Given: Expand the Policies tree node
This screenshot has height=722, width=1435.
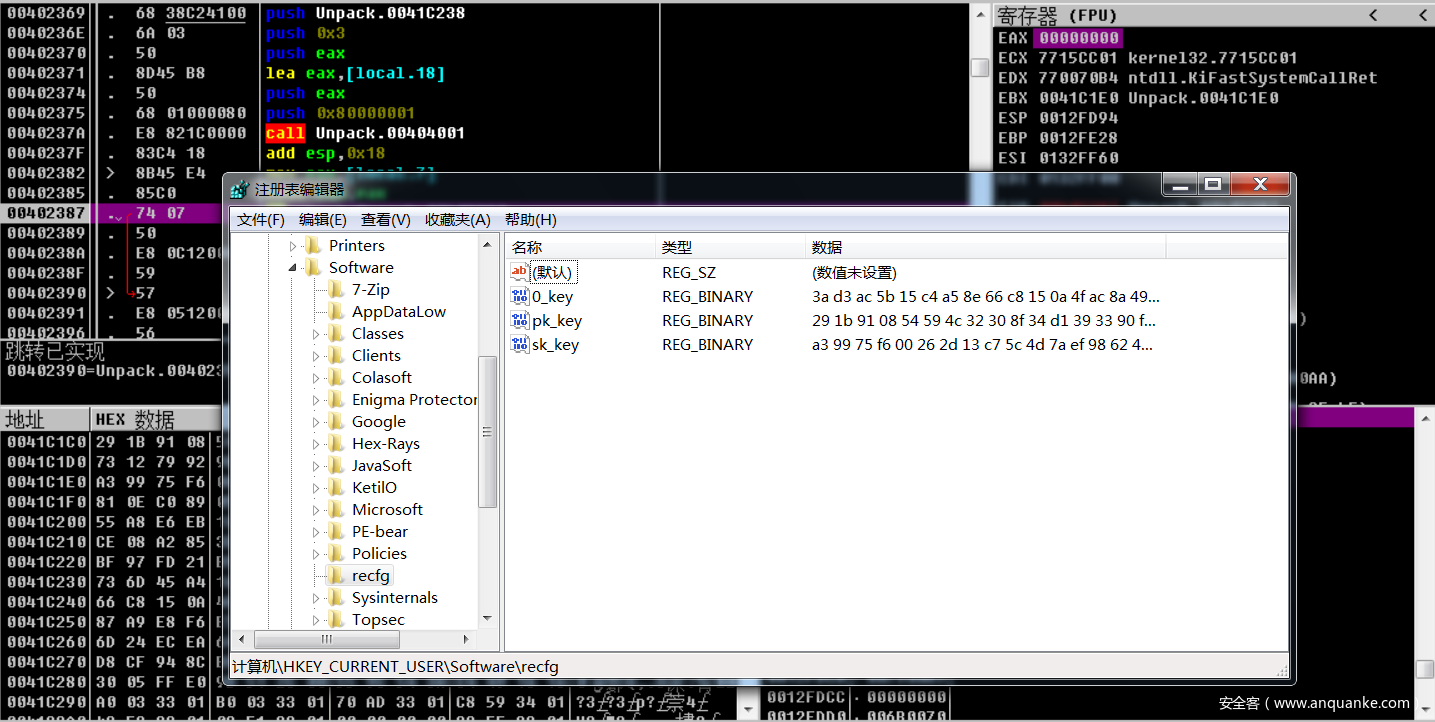Looking at the screenshot, I should pos(317,554).
